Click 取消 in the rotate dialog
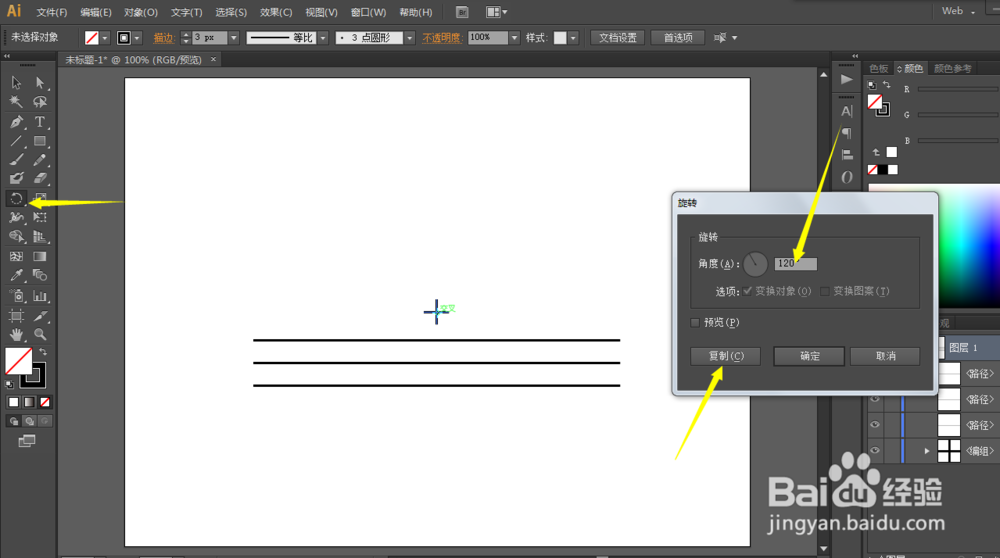The height and width of the screenshot is (558, 1000). [x=885, y=356]
